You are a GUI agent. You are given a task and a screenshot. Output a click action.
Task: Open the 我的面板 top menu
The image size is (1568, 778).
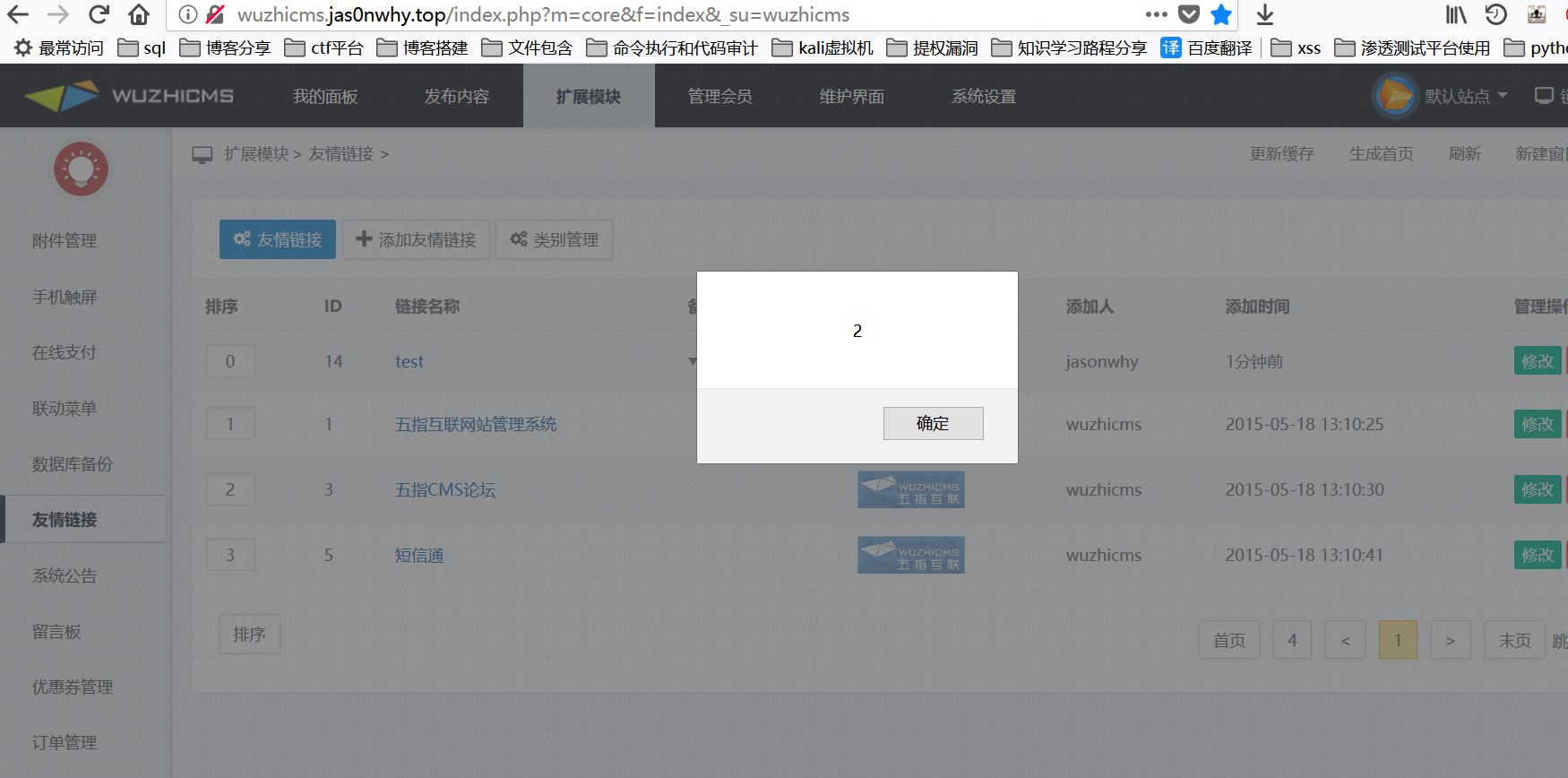[325, 96]
